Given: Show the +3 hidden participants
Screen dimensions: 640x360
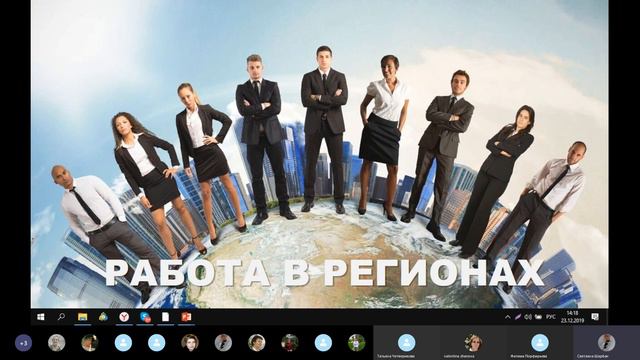Looking at the screenshot, I should click(x=23, y=343).
